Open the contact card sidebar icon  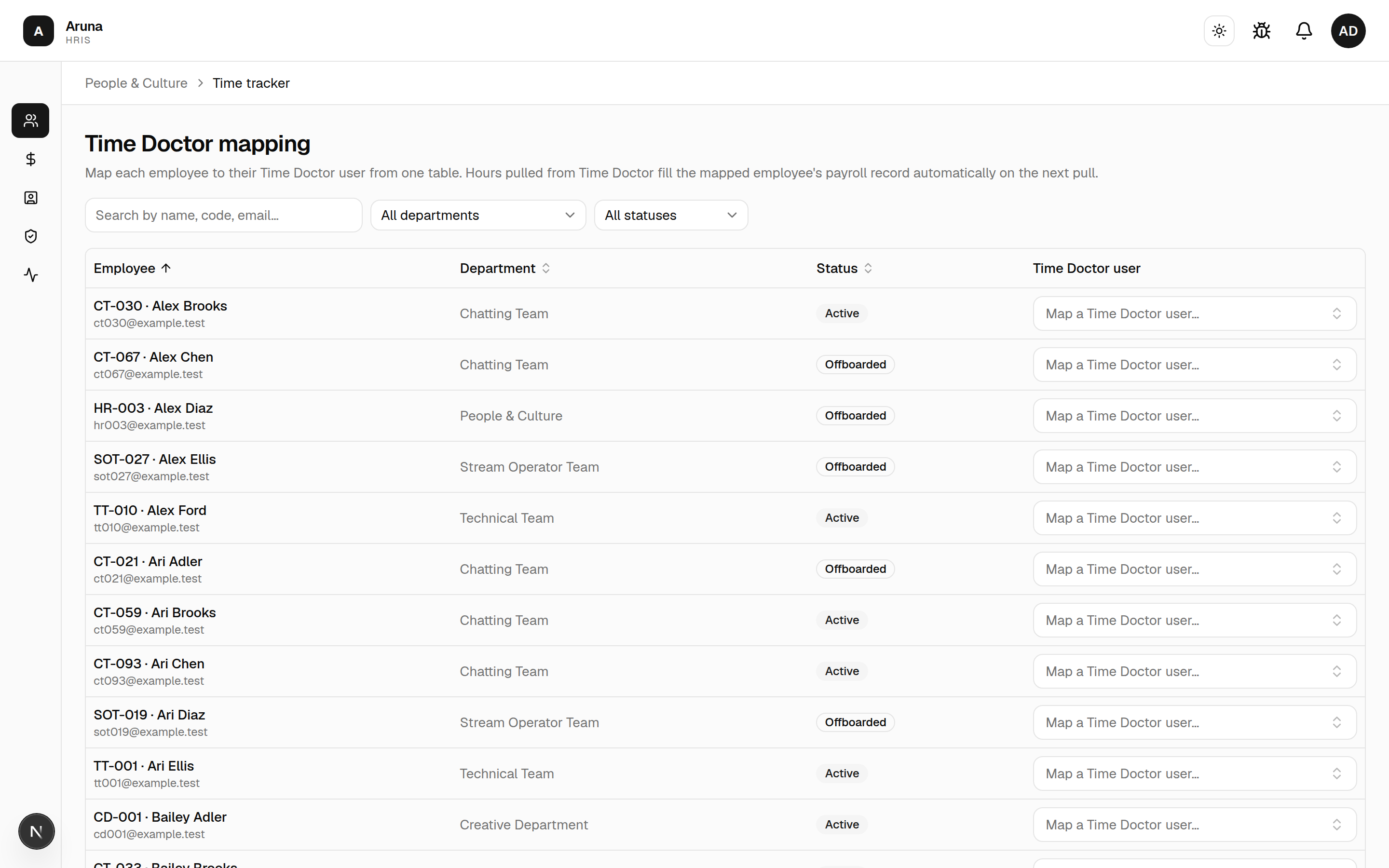[x=30, y=198]
